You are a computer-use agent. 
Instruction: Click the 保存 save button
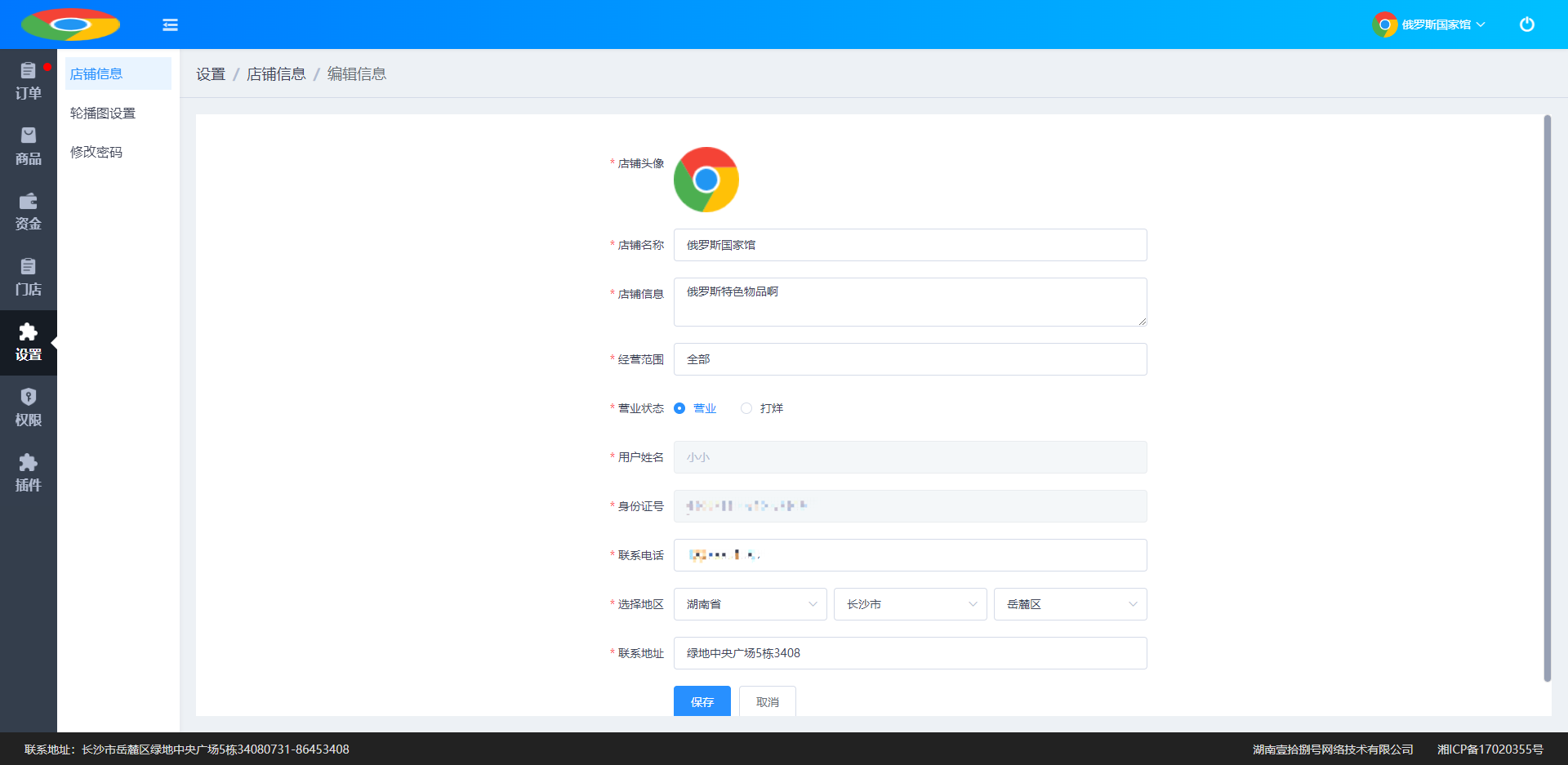(x=702, y=701)
